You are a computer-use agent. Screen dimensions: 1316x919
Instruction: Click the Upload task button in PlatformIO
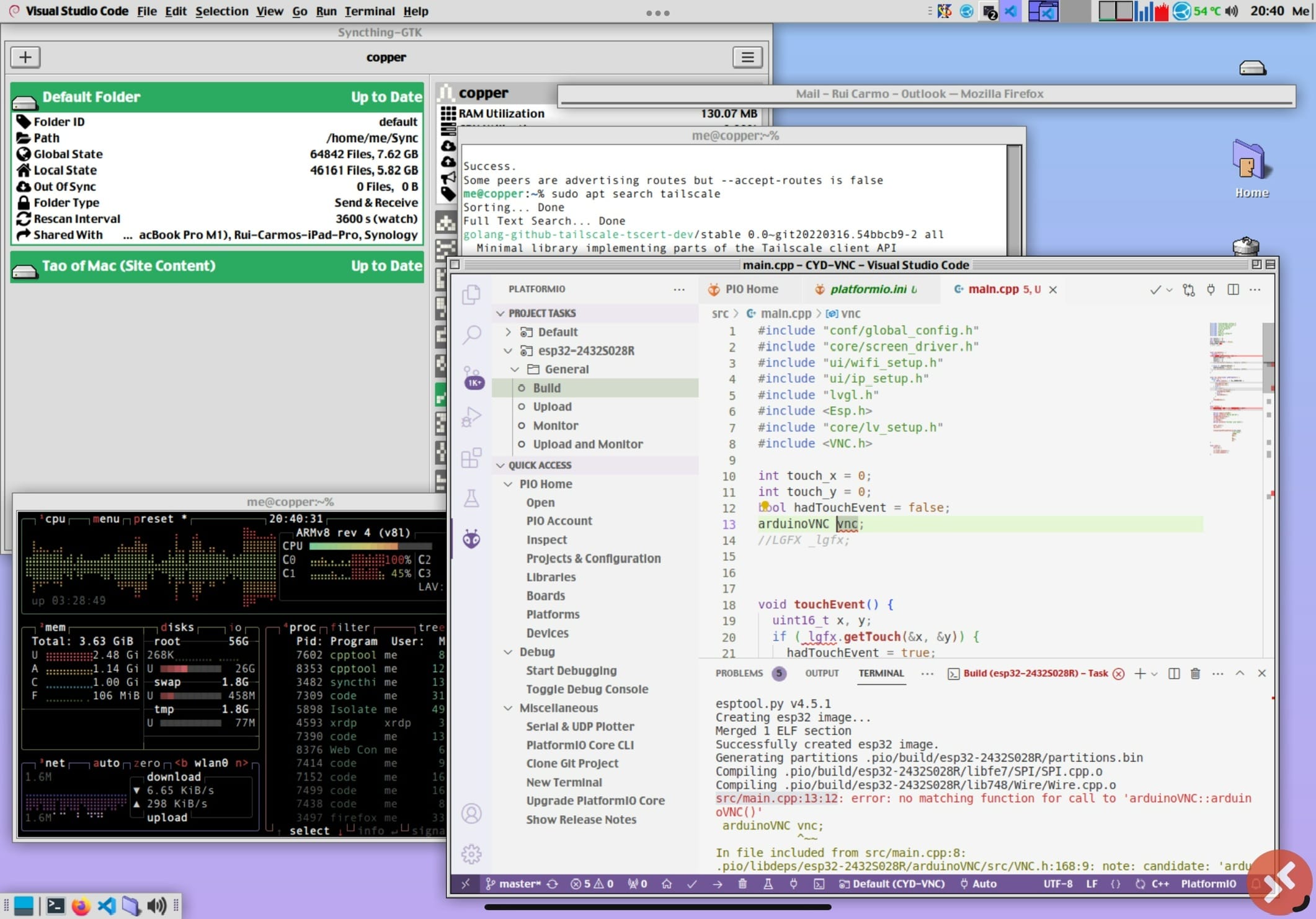552,406
